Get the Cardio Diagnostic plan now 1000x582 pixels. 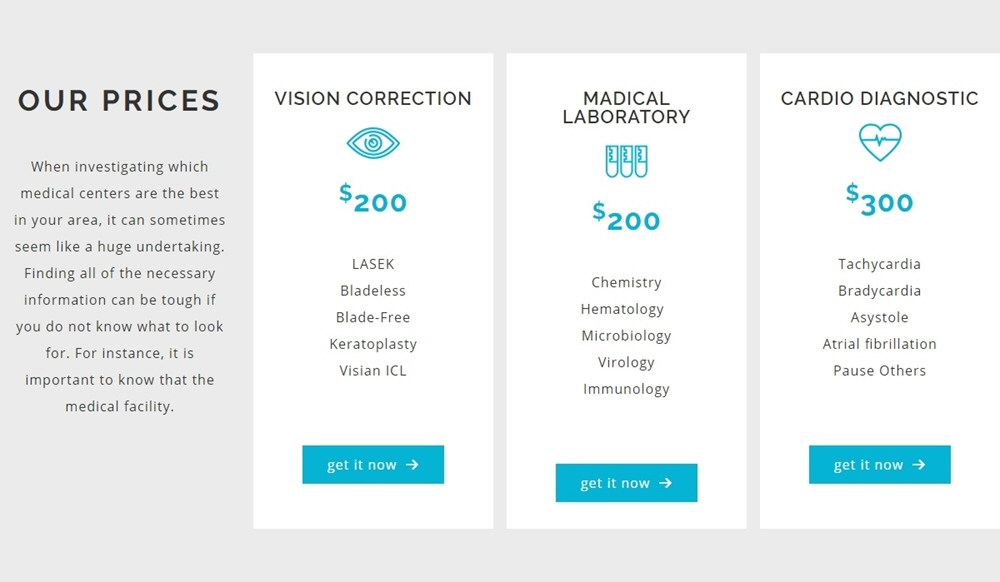(879, 465)
